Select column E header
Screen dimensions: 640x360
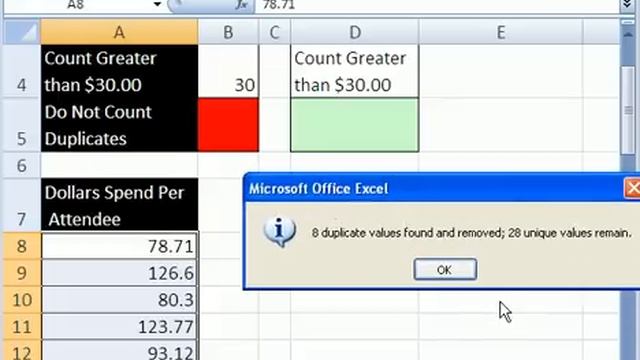(x=501, y=32)
